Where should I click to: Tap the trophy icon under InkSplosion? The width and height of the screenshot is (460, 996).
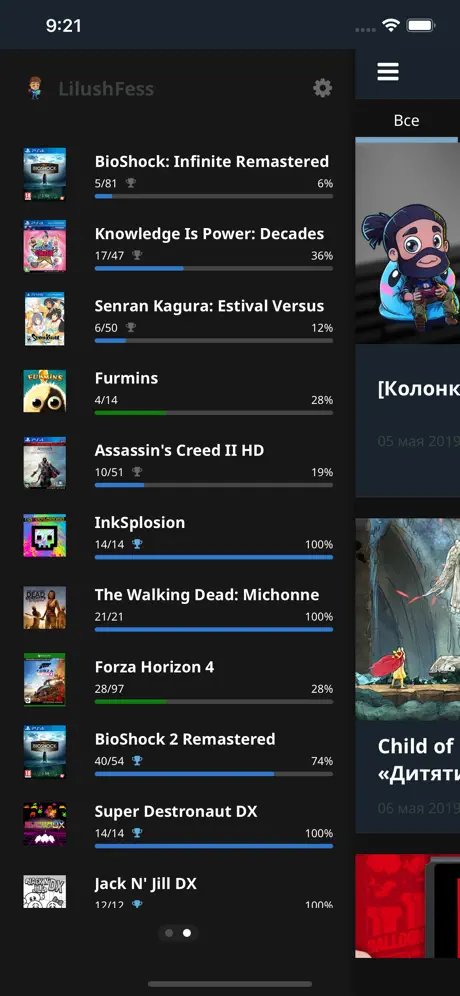(137, 544)
